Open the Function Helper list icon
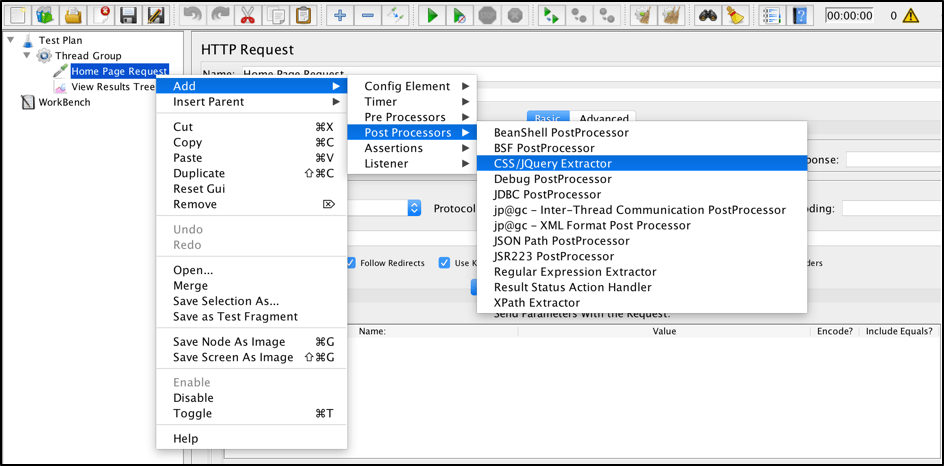This screenshot has height=466, width=944. 770,15
